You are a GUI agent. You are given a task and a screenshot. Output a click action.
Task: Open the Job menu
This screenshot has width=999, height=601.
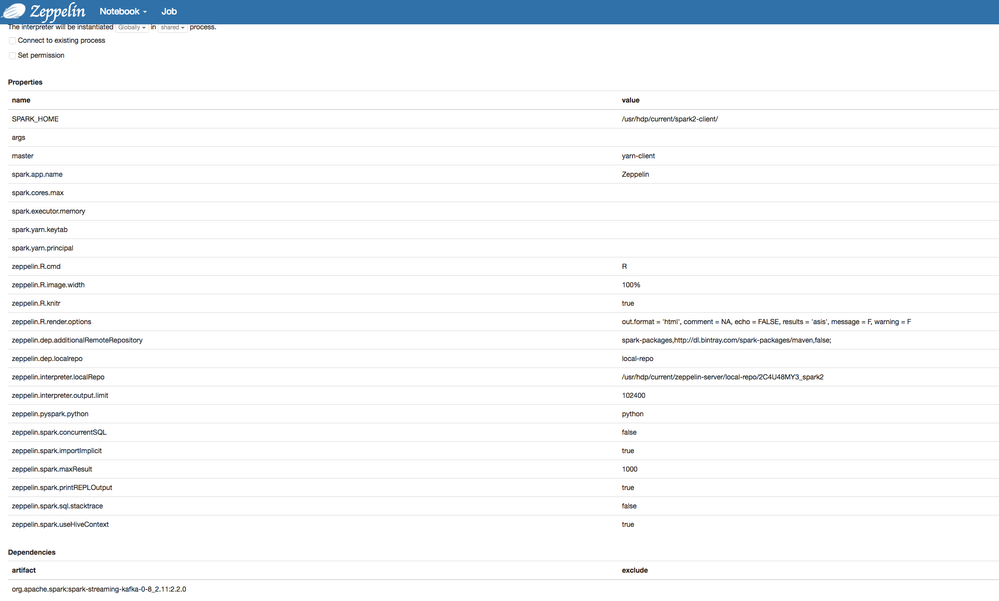[168, 11]
